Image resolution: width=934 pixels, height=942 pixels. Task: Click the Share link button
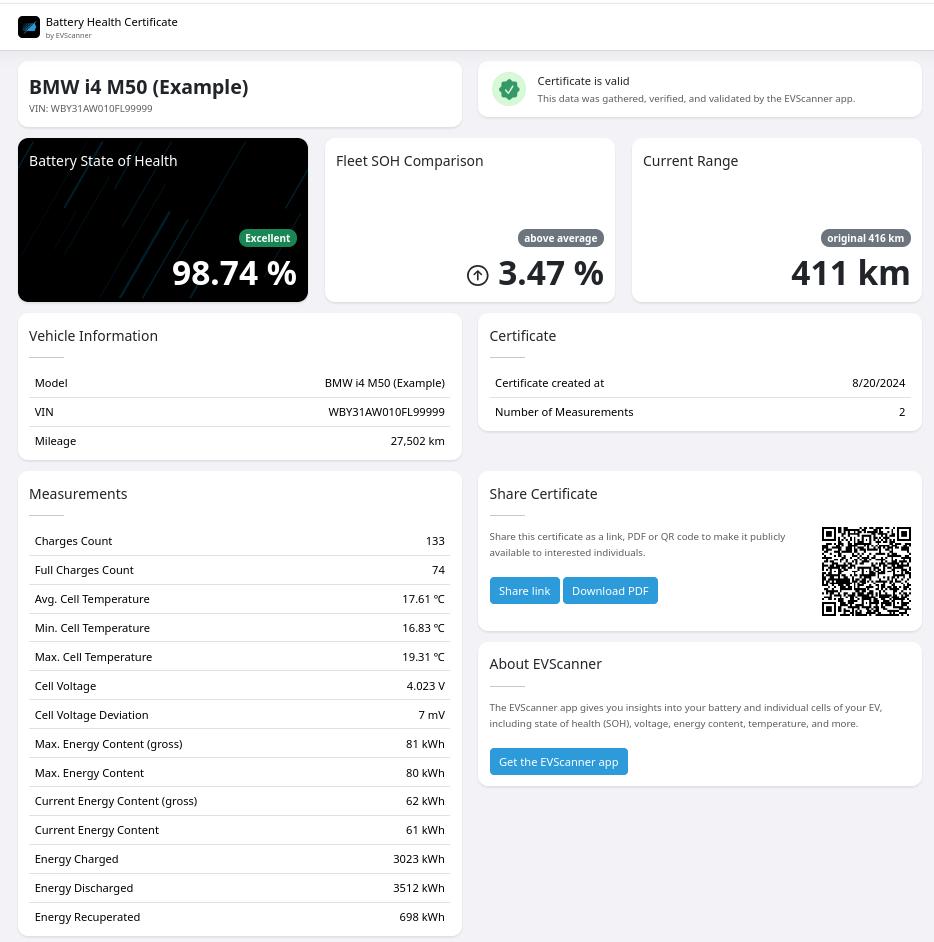[524, 591]
